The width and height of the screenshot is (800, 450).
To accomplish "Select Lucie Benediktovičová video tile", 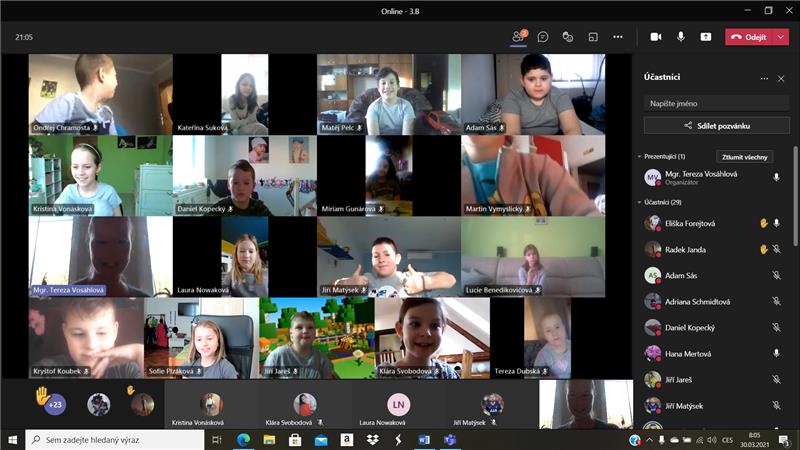I will (533, 257).
